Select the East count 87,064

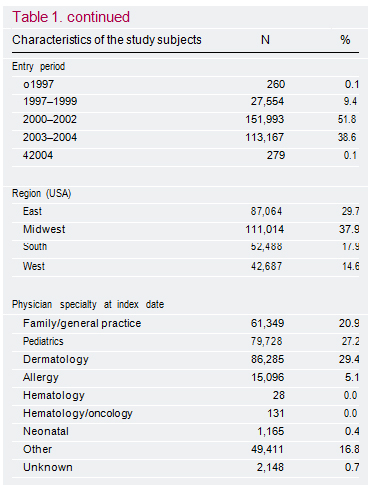click(x=266, y=211)
